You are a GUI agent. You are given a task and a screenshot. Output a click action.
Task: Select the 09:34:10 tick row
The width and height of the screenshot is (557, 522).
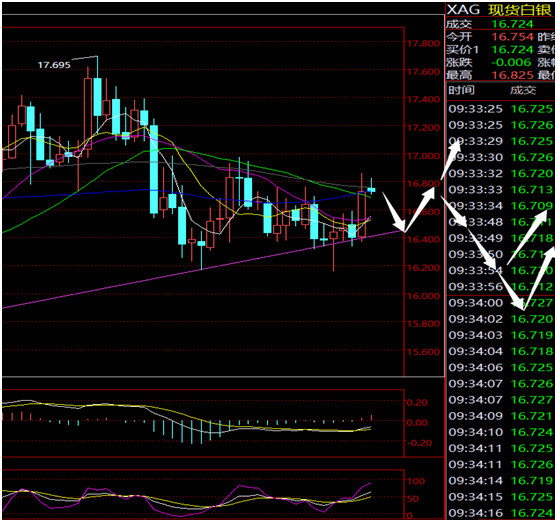(501, 432)
